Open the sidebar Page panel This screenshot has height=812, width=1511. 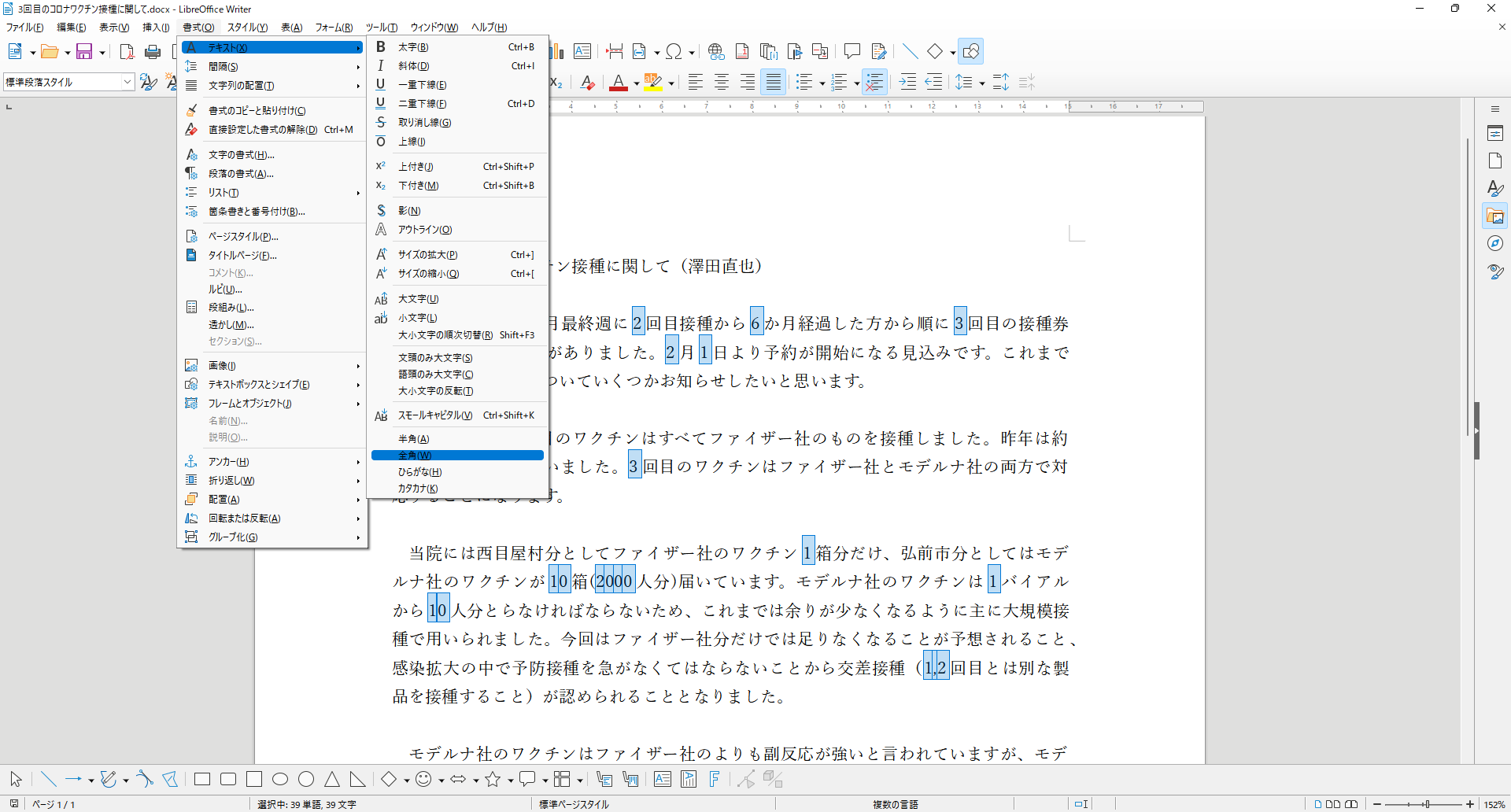pyautogui.click(x=1495, y=161)
